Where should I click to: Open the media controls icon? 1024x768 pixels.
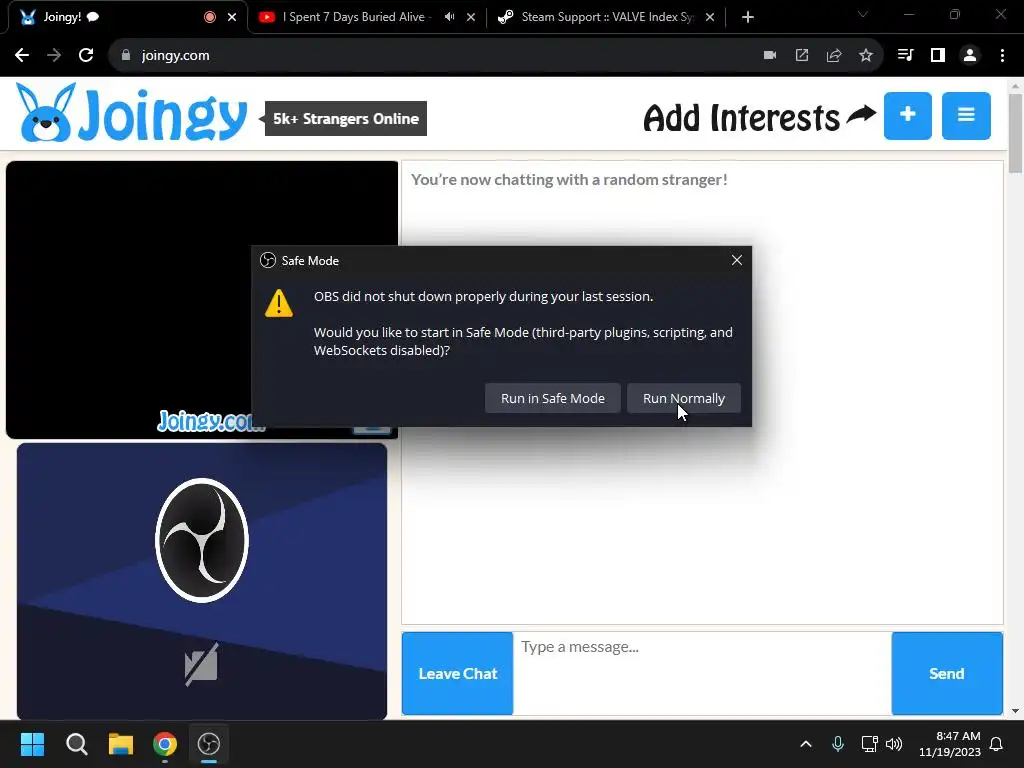pos(905,56)
